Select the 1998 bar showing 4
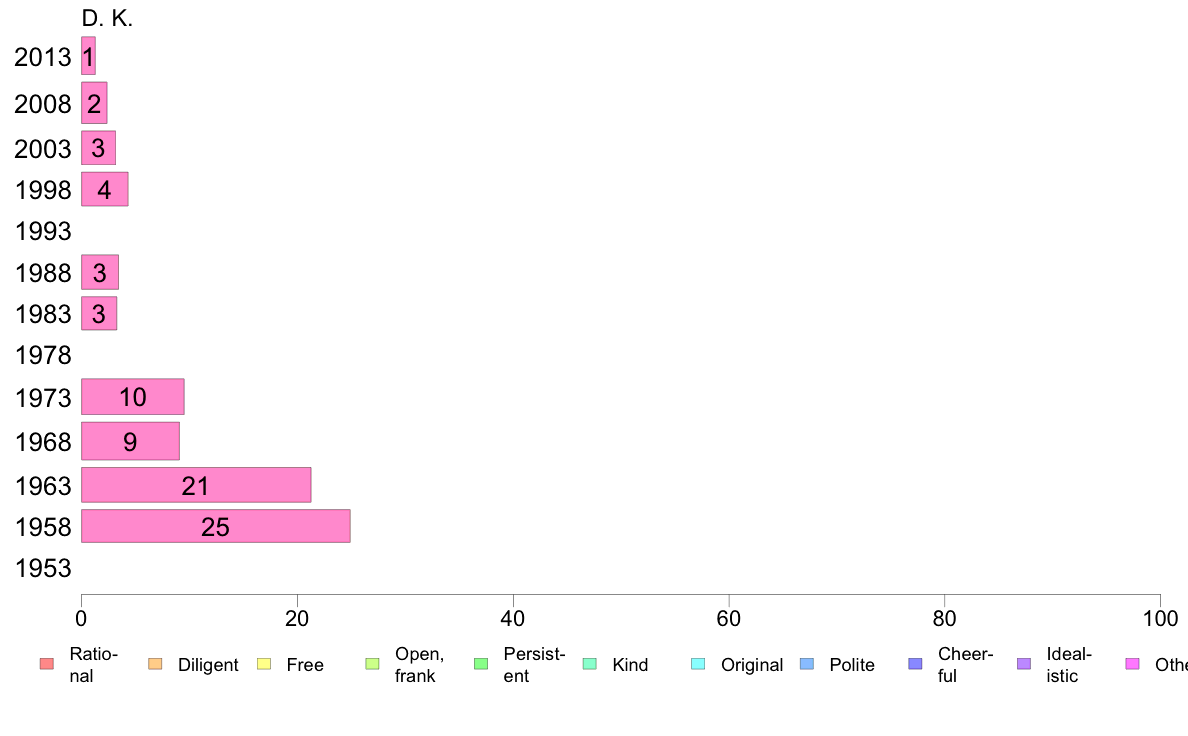The height and width of the screenshot is (736, 1188). pyautogui.click(x=105, y=189)
